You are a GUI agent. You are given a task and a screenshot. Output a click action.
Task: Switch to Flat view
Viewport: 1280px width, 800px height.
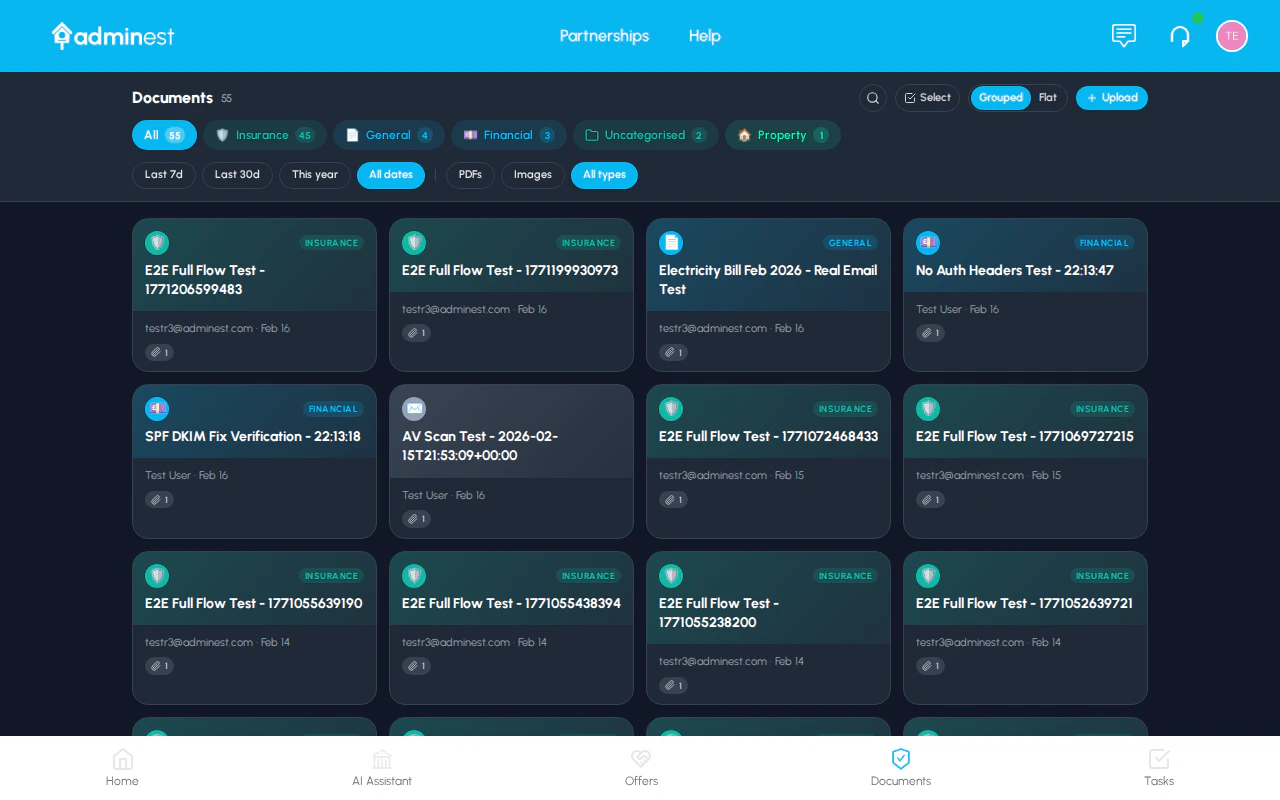pyautogui.click(x=1048, y=98)
